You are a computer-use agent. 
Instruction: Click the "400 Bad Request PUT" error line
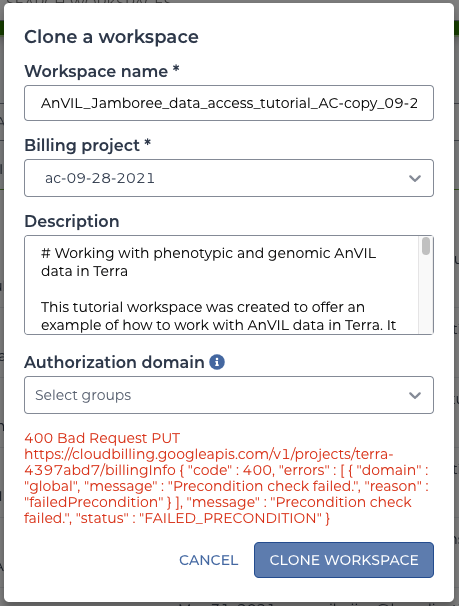[102, 438]
